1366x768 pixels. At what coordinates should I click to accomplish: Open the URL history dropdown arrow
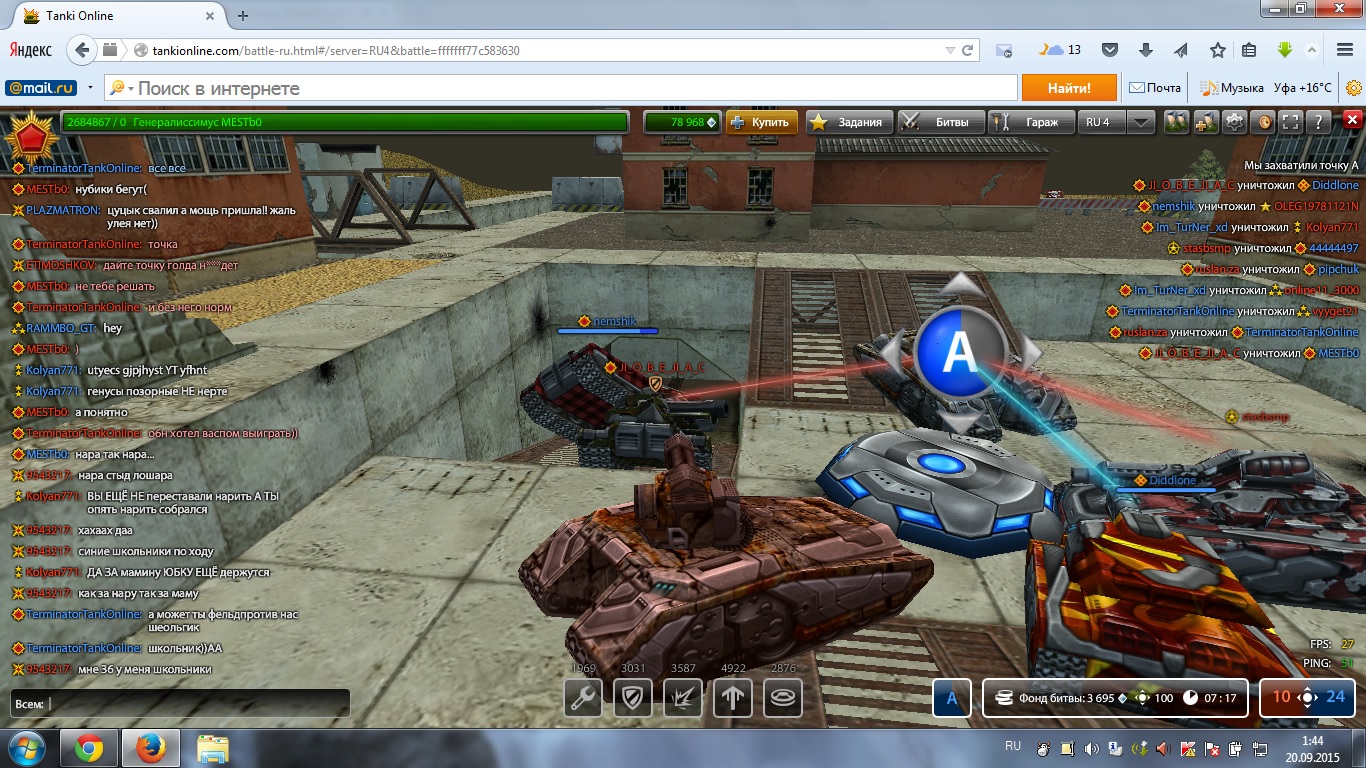[950, 50]
